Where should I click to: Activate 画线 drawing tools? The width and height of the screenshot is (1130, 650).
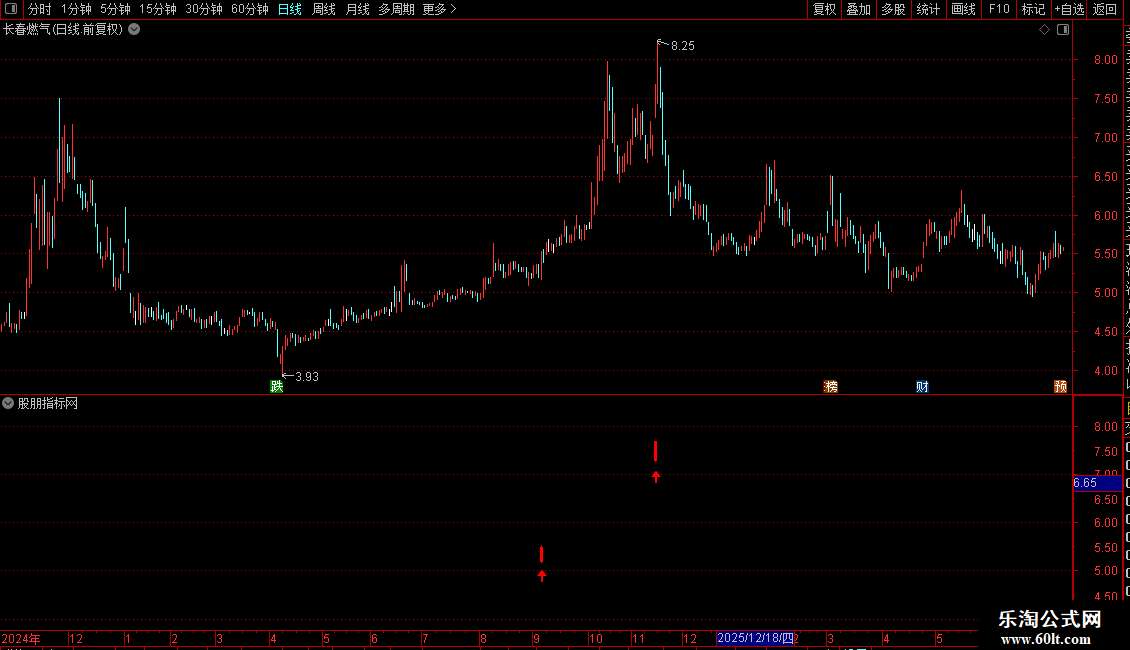point(963,9)
